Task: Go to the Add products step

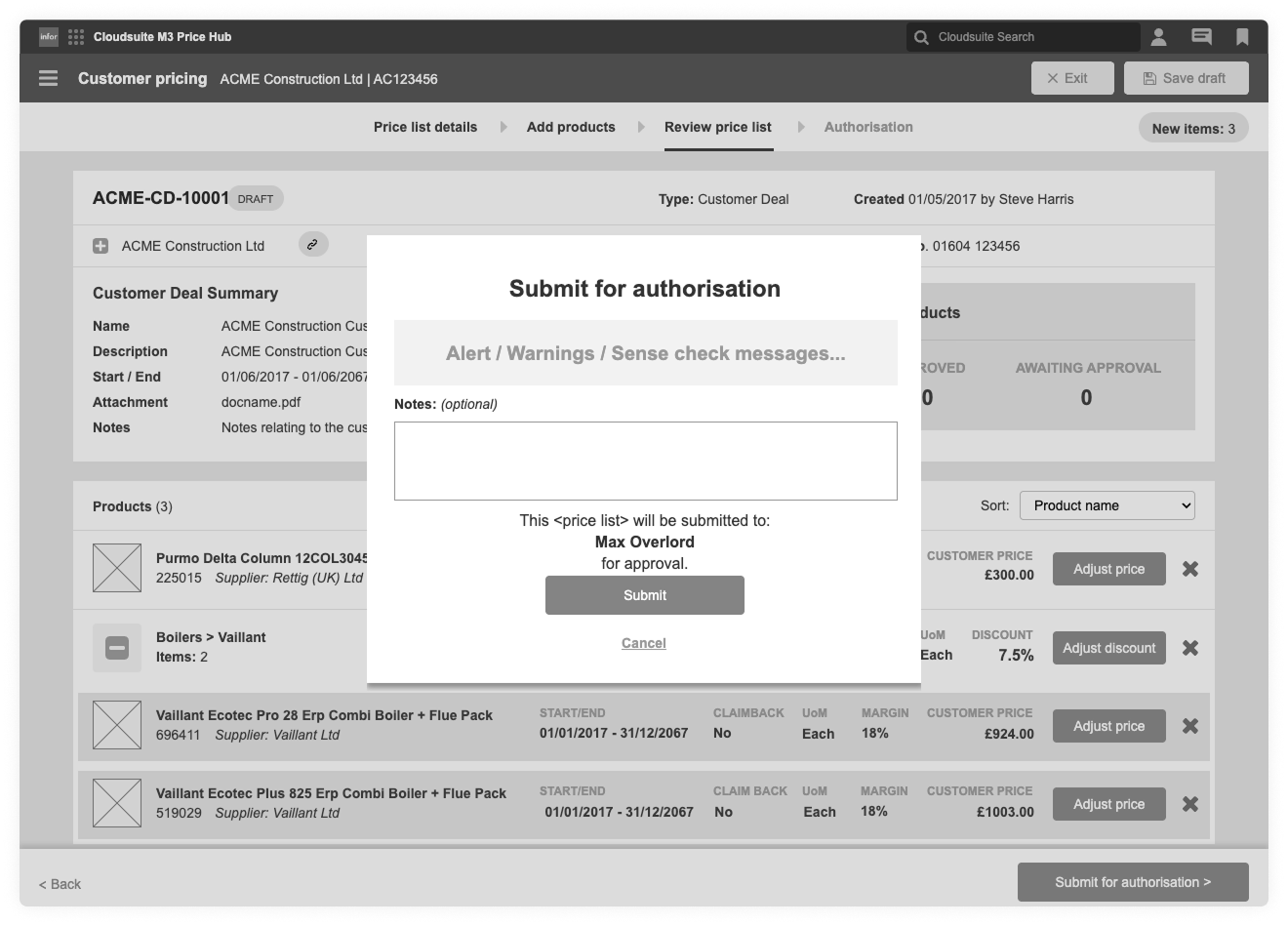Action: (571, 127)
